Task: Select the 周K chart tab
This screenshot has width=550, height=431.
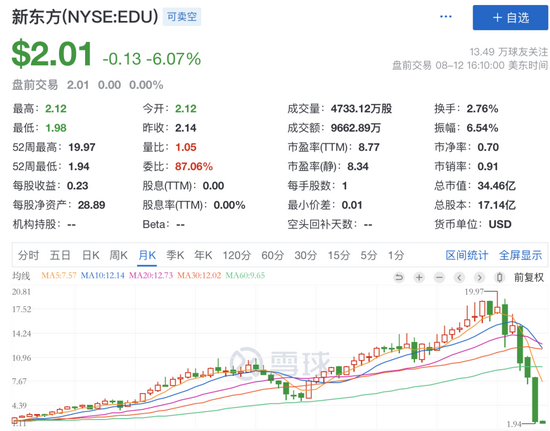Action: click(119, 255)
